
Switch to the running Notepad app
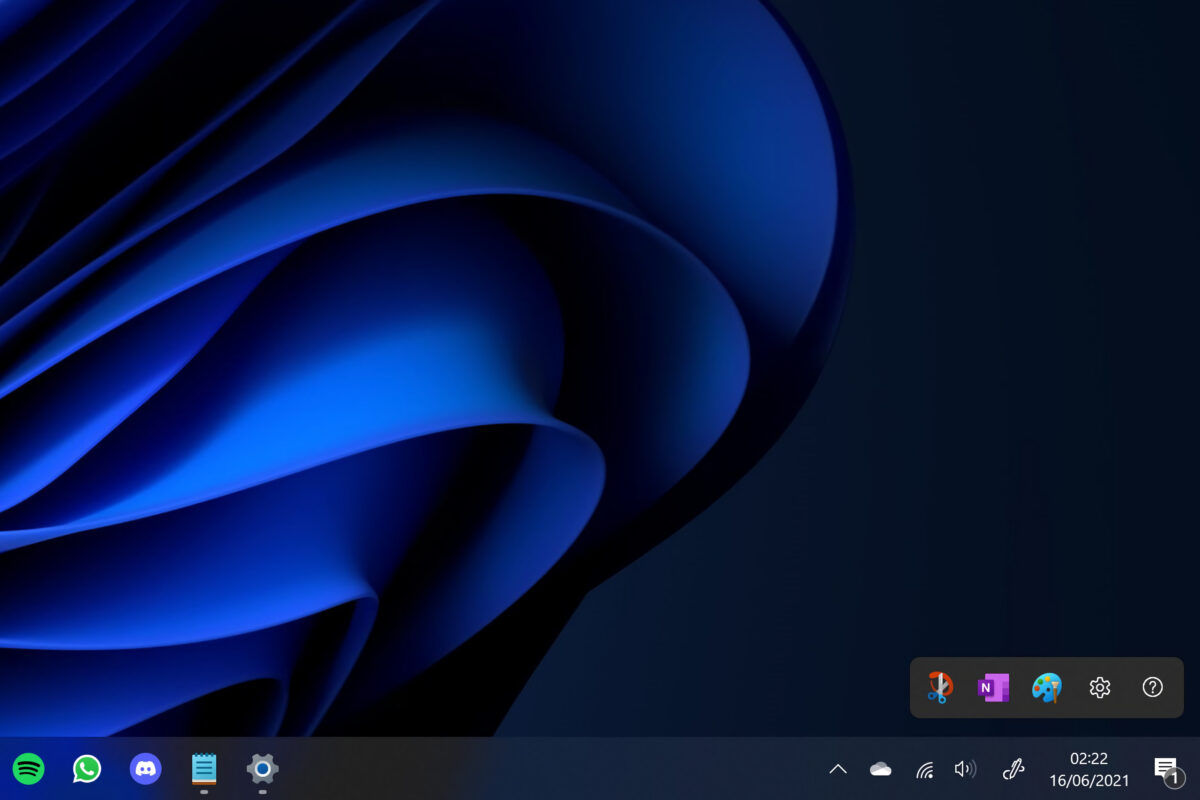click(204, 768)
